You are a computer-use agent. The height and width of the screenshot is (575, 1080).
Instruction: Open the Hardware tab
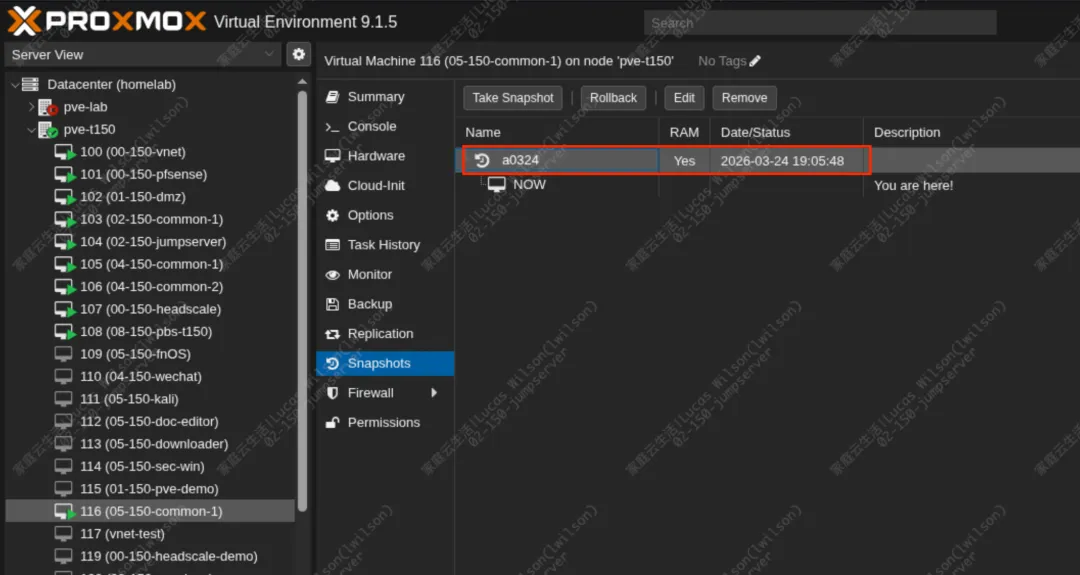(385, 156)
